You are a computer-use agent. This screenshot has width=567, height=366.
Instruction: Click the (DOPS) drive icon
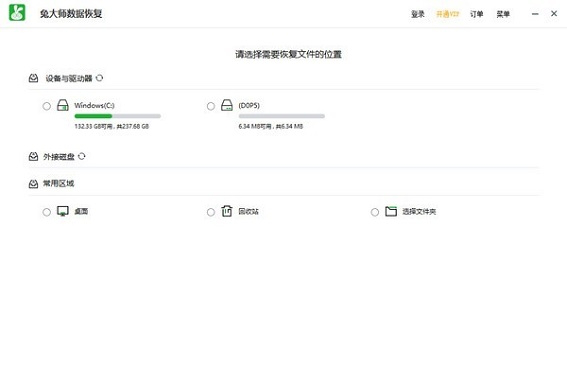[227, 105]
